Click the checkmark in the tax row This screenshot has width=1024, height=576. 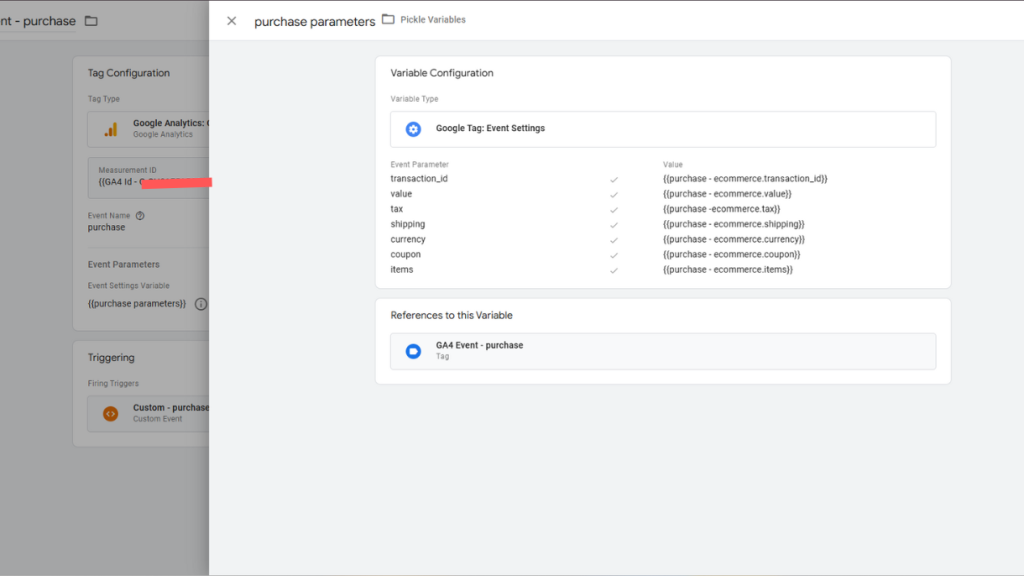[614, 210]
